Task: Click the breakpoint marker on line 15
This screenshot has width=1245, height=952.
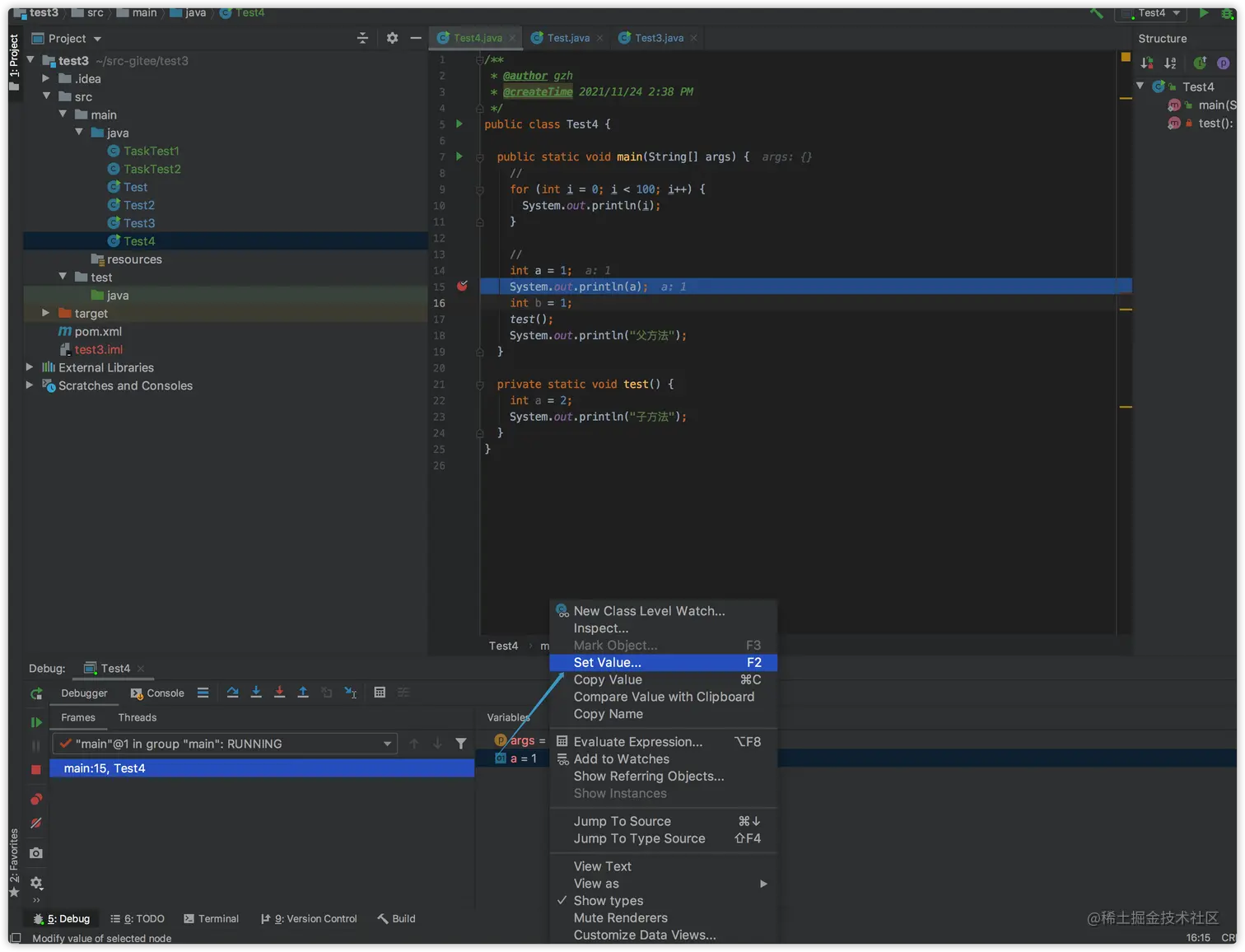Action: pyautogui.click(x=462, y=287)
